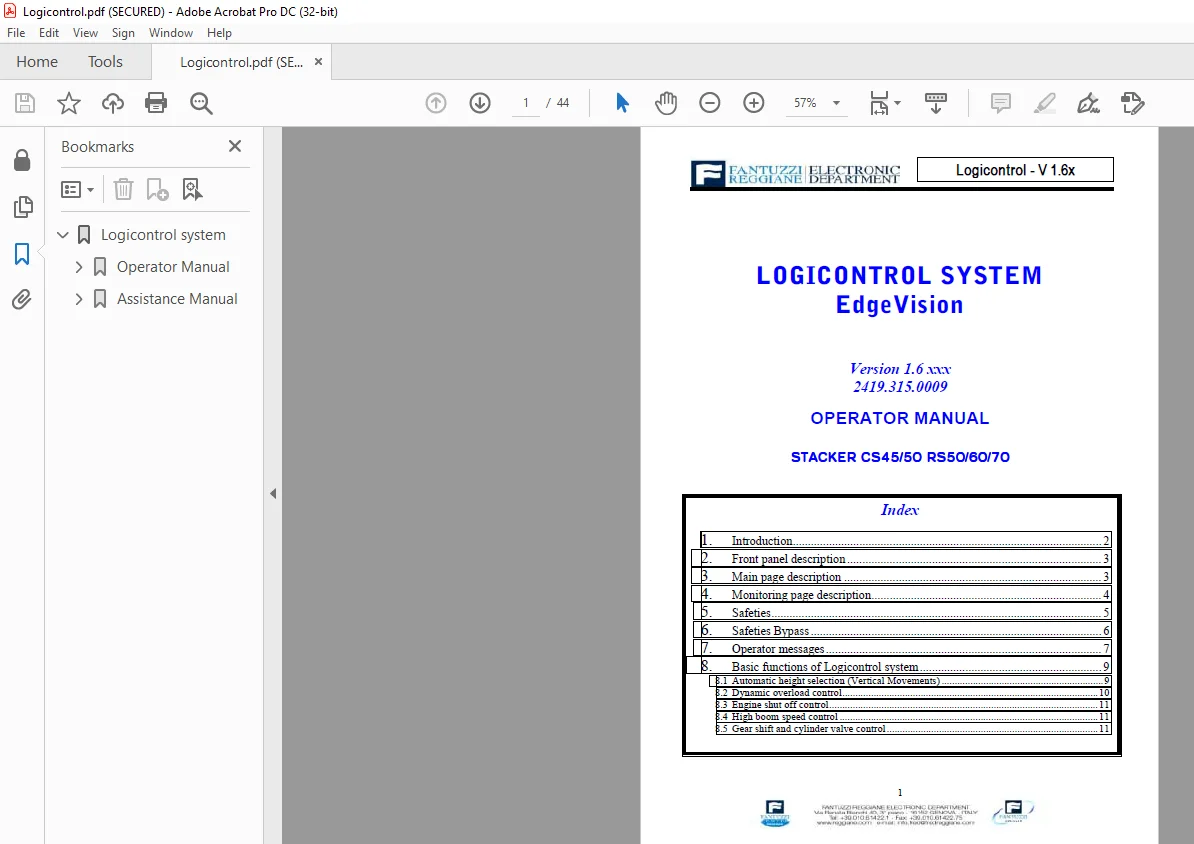
Task: Switch to the Tools tab
Action: click(105, 62)
